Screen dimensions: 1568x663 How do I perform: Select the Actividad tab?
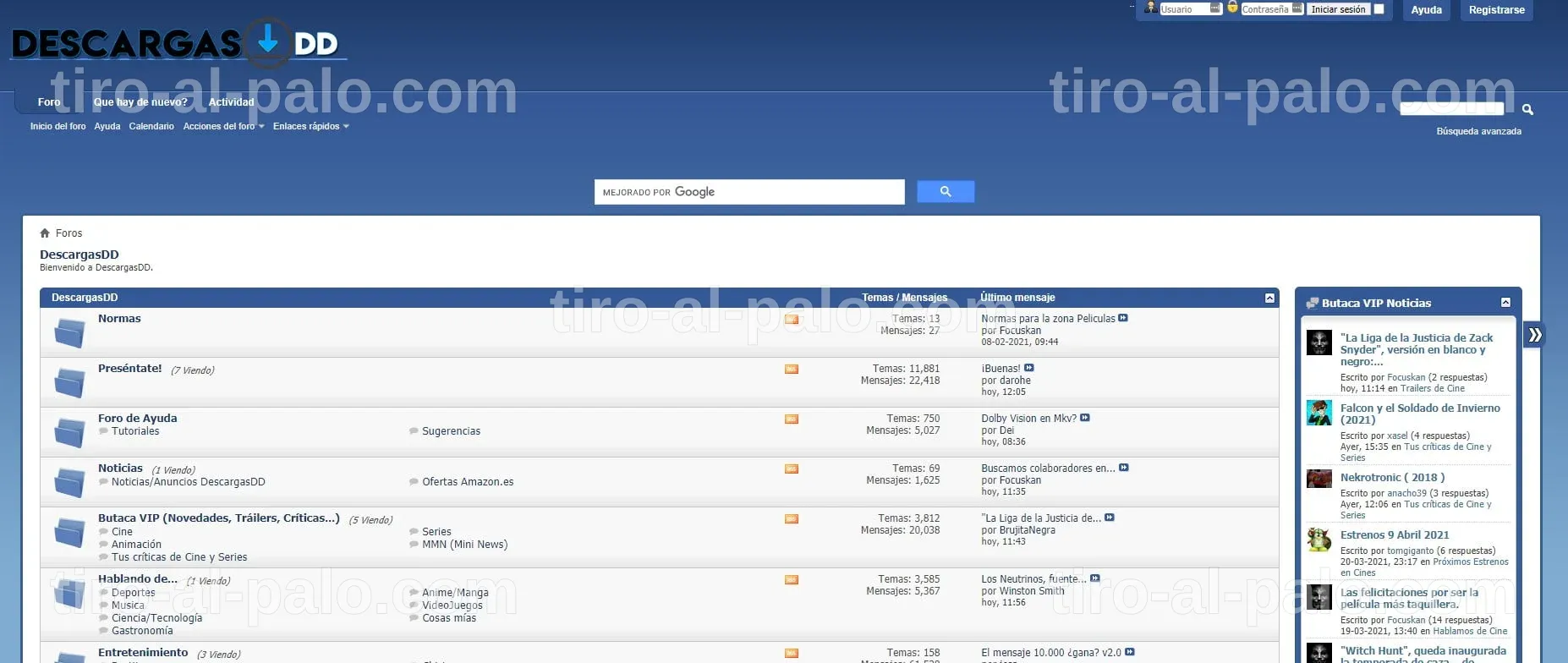[231, 101]
